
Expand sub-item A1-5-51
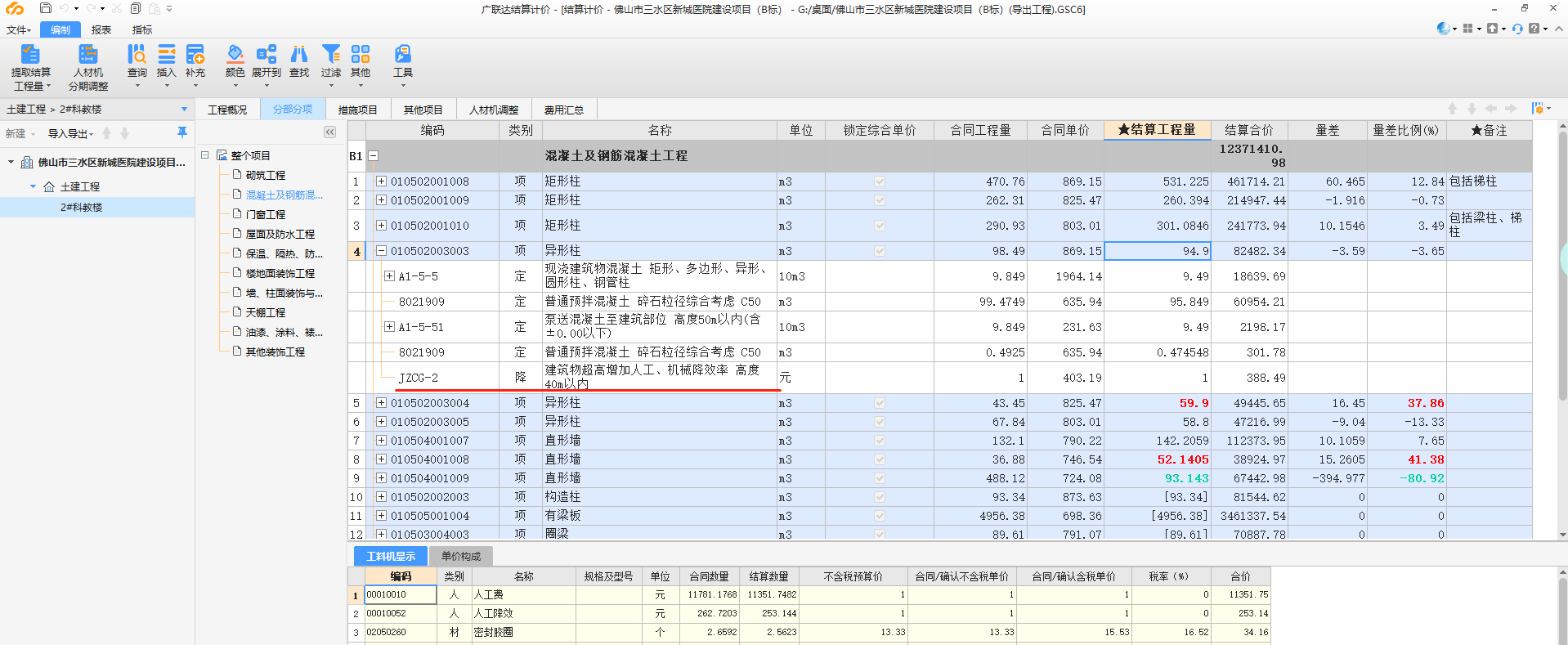click(389, 327)
